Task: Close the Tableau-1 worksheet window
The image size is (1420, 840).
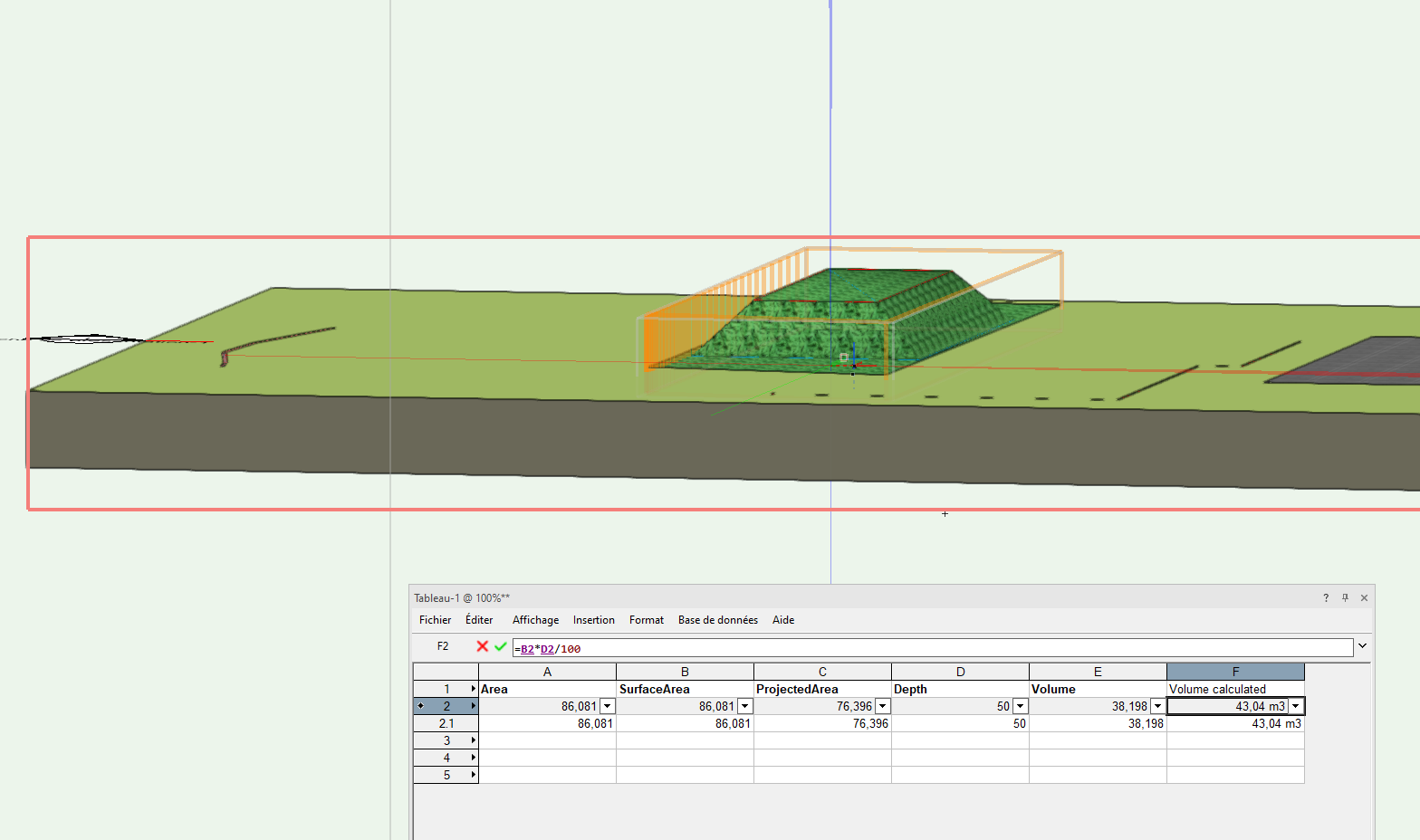Action: point(1364,598)
